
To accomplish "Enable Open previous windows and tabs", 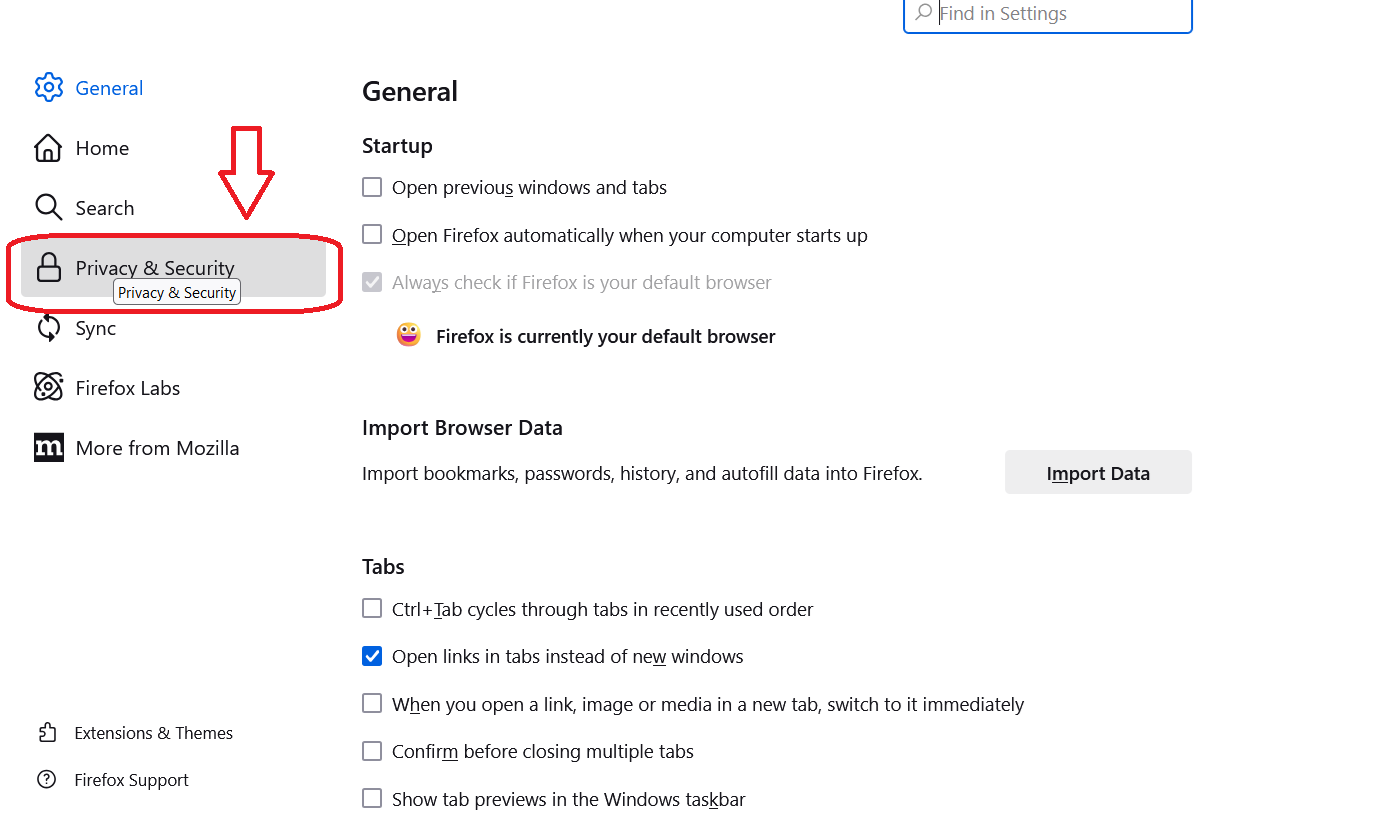I will tap(372, 187).
